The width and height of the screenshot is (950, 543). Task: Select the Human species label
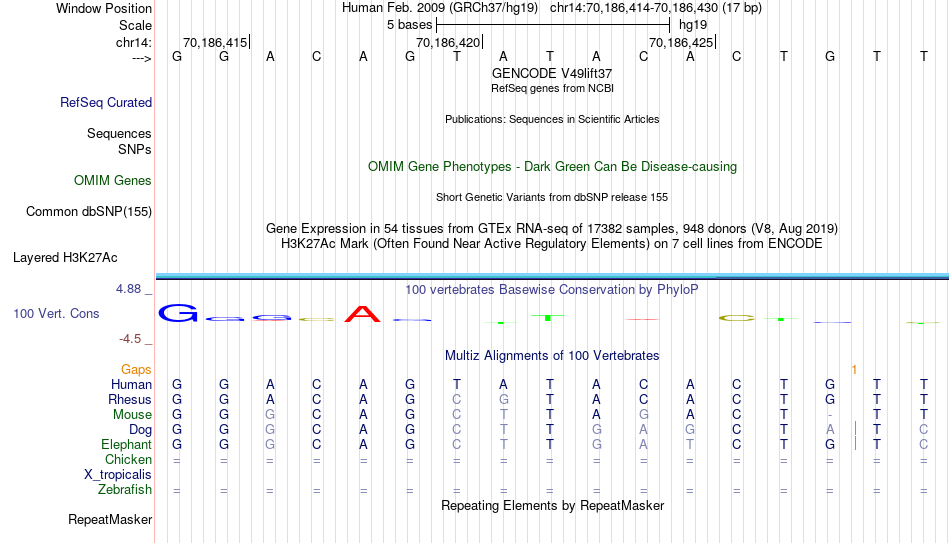(x=131, y=385)
